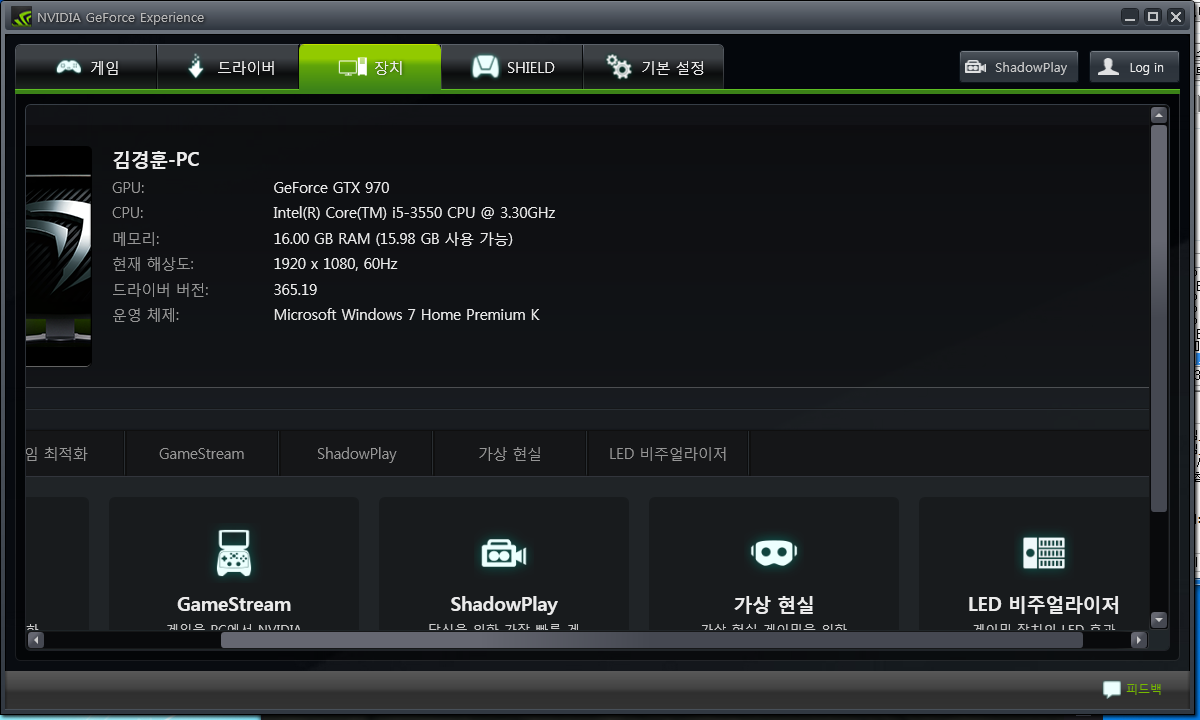This screenshot has width=1200, height=720.
Task: Click the NVIDIA device thumbnail image
Action: point(59,256)
